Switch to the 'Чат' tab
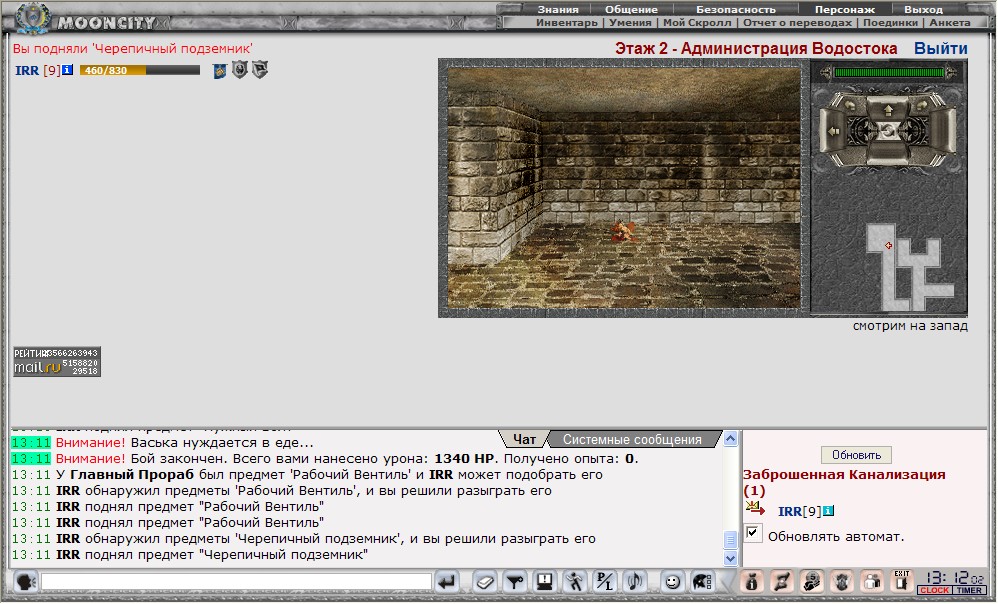 [x=524, y=439]
